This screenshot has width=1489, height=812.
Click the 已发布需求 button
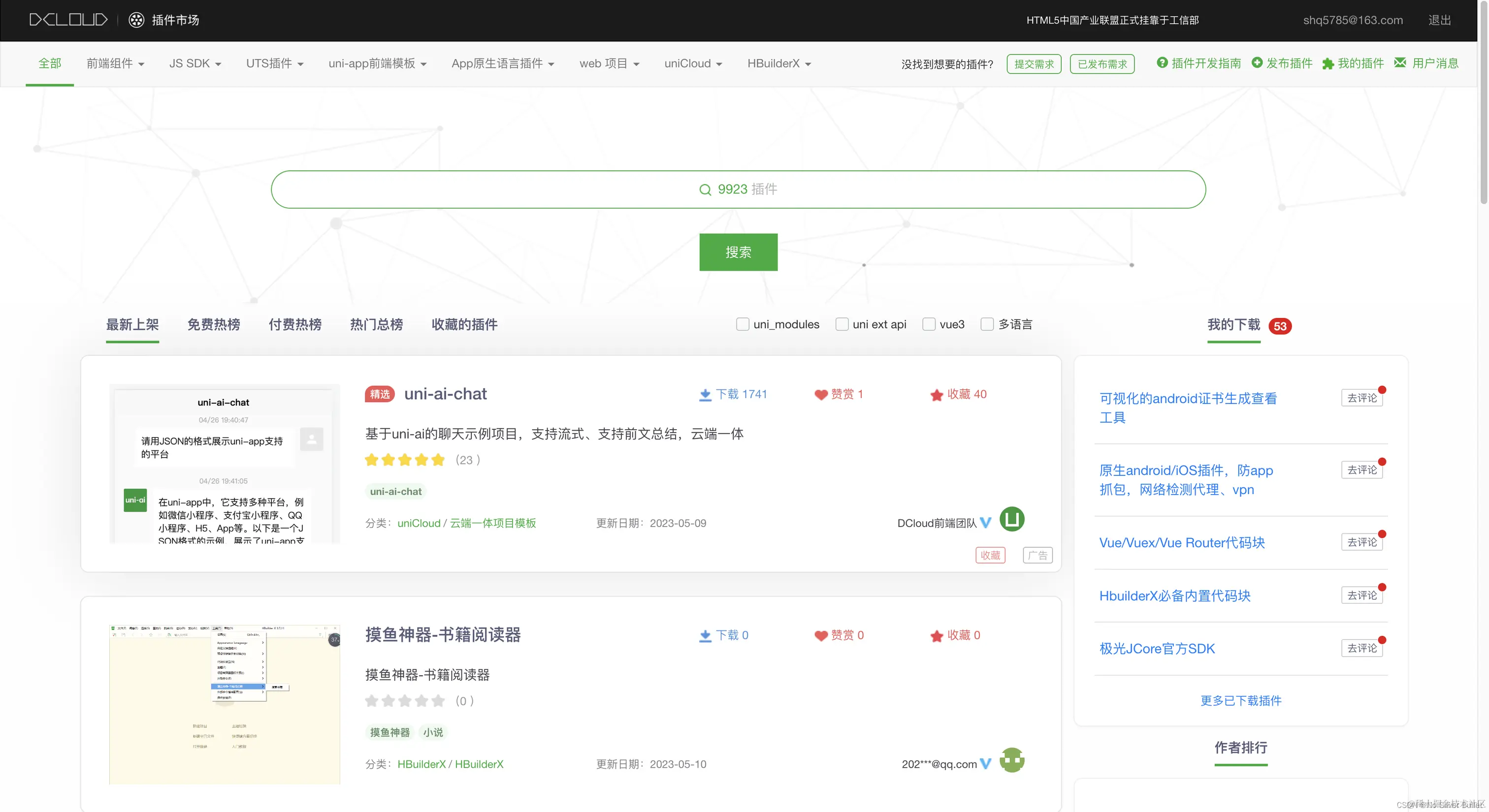tap(1102, 64)
